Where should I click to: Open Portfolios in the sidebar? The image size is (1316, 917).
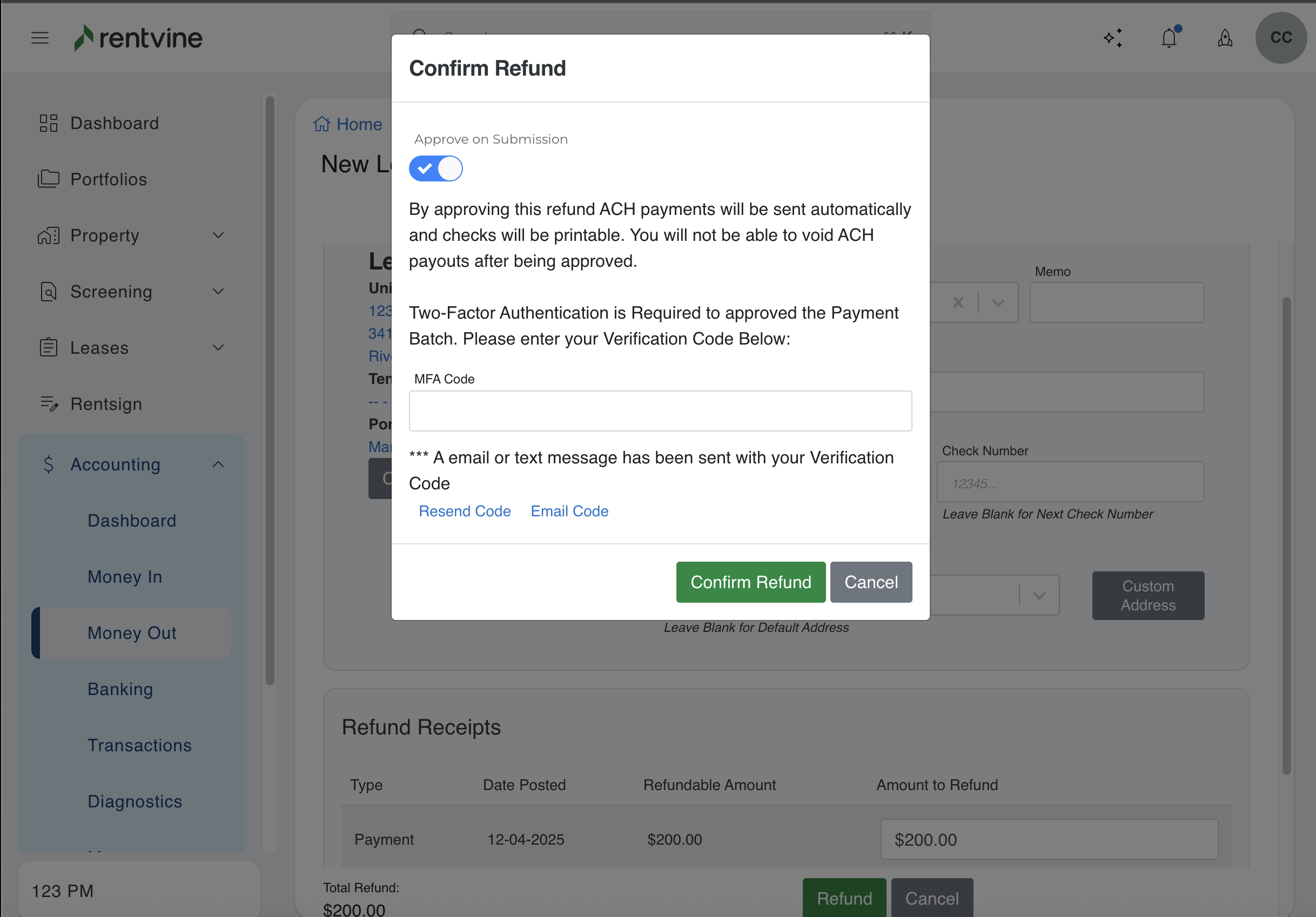click(x=109, y=179)
